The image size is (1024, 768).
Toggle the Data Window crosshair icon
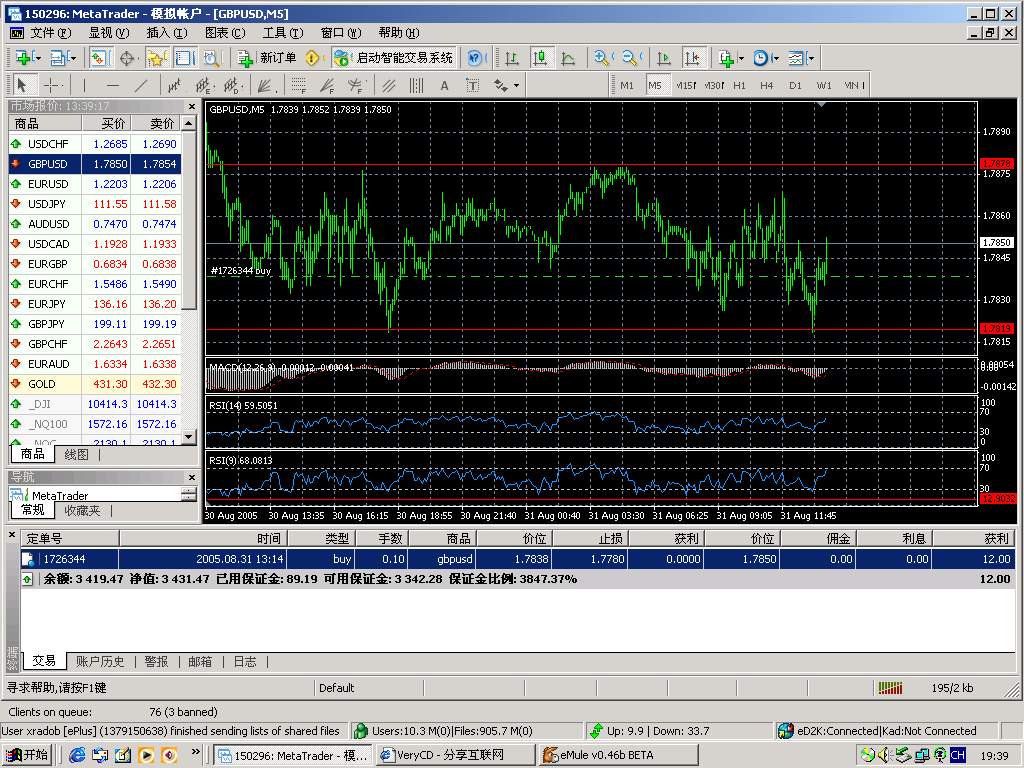click(x=127, y=58)
